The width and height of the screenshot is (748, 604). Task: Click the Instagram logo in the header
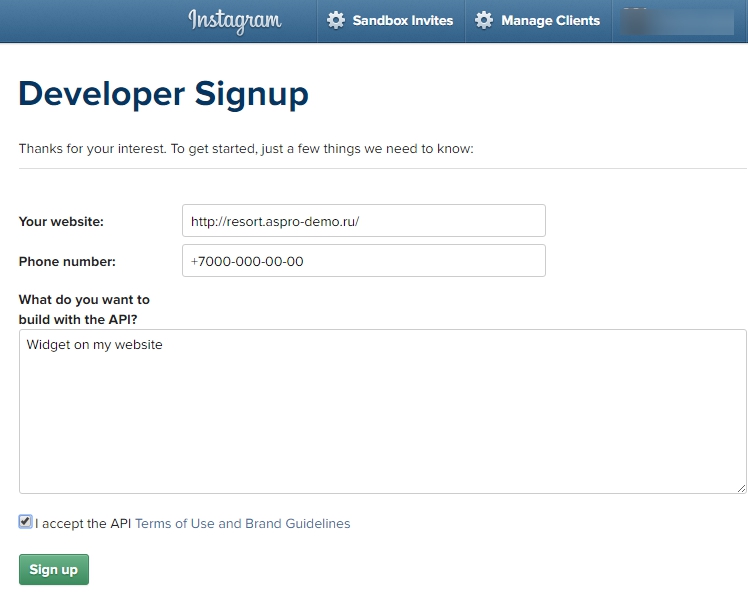[234, 20]
